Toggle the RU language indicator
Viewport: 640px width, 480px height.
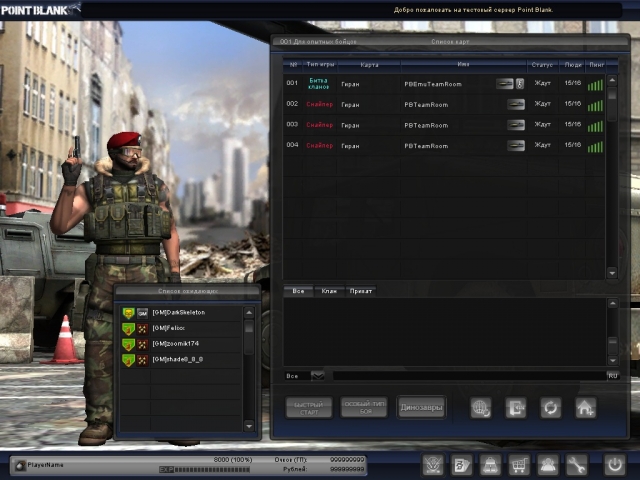click(x=613, y=376)
